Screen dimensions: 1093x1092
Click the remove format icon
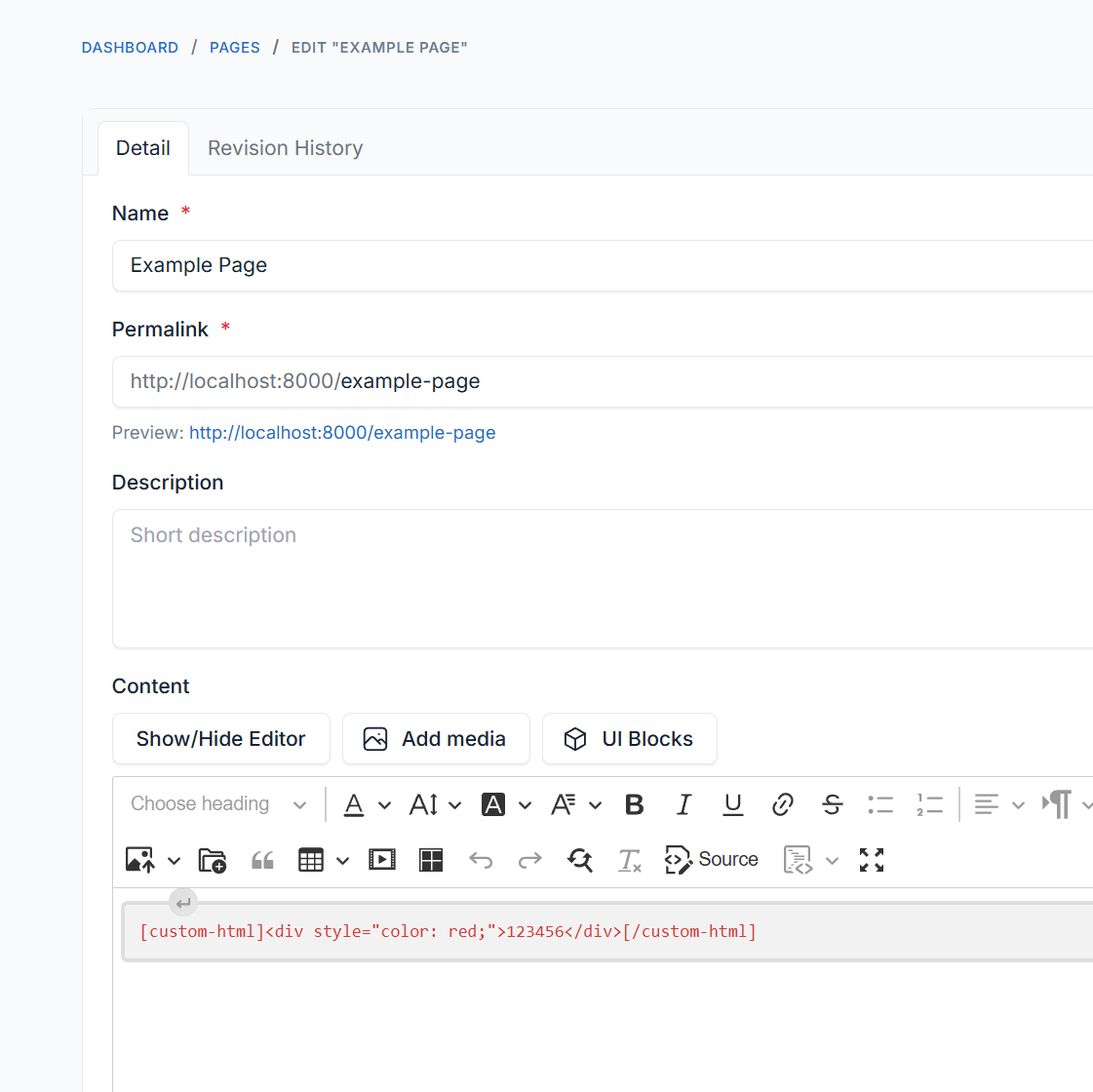tap(629, 860)
